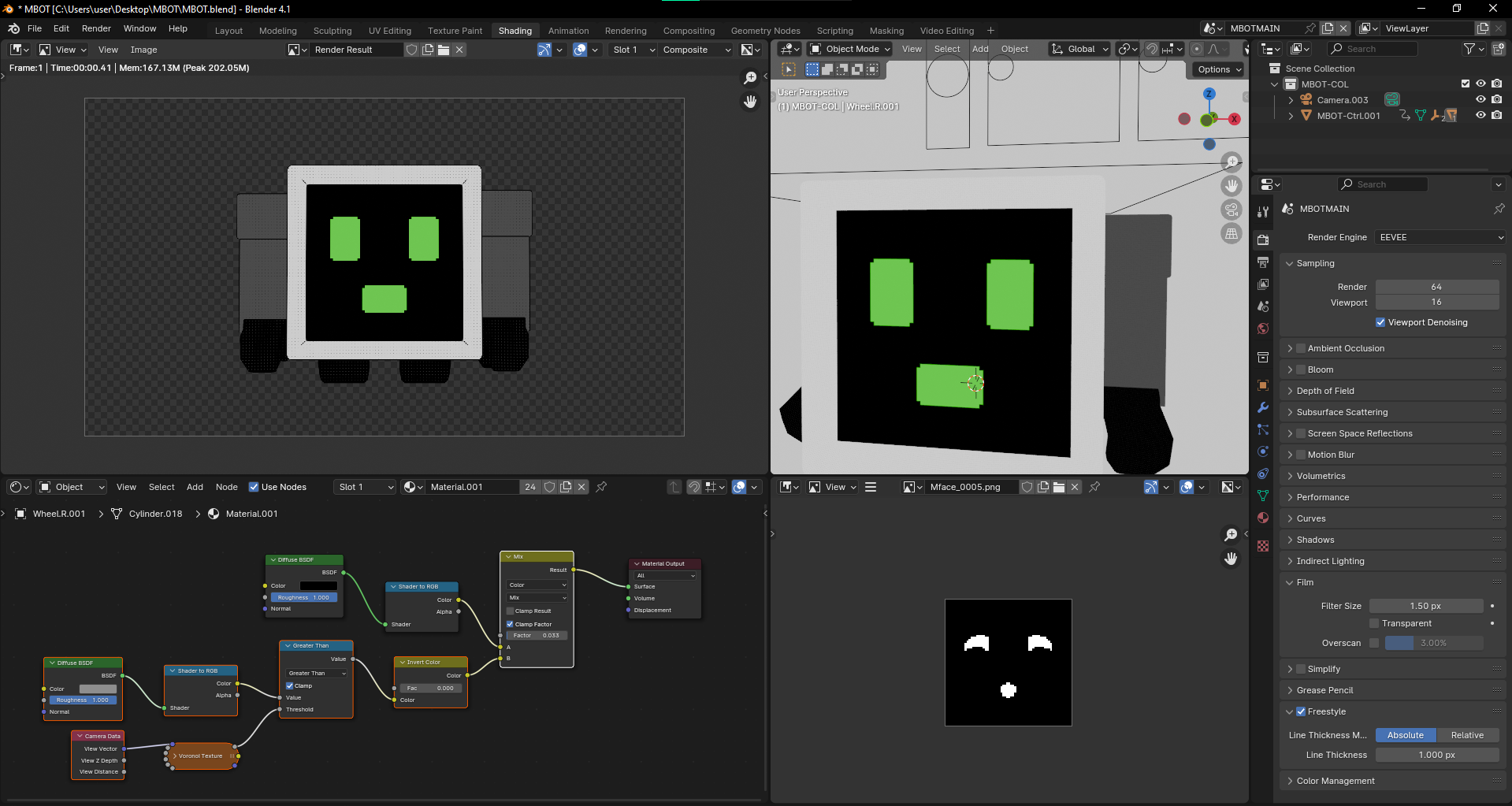This screenshot has width=1512, height=806.
Task: Open the Physics properties tab
Action: click(1263, 451)
